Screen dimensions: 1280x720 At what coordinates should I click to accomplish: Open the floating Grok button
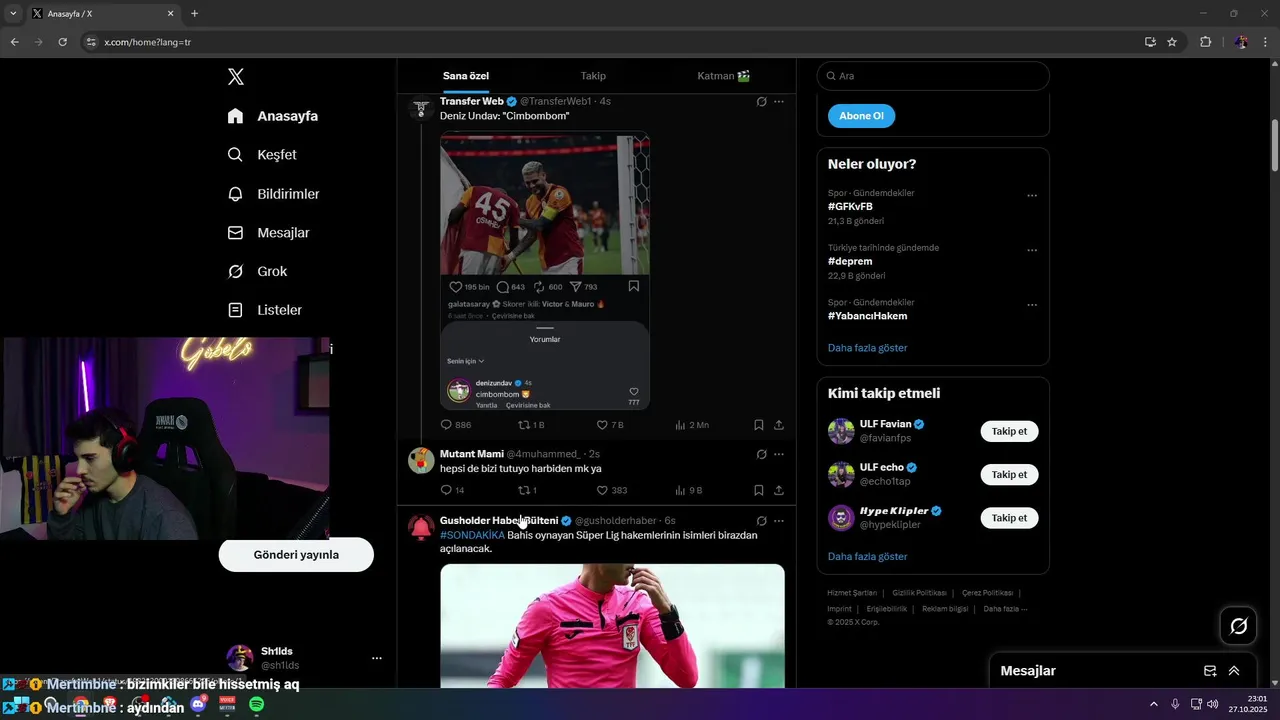(1238, 626)
